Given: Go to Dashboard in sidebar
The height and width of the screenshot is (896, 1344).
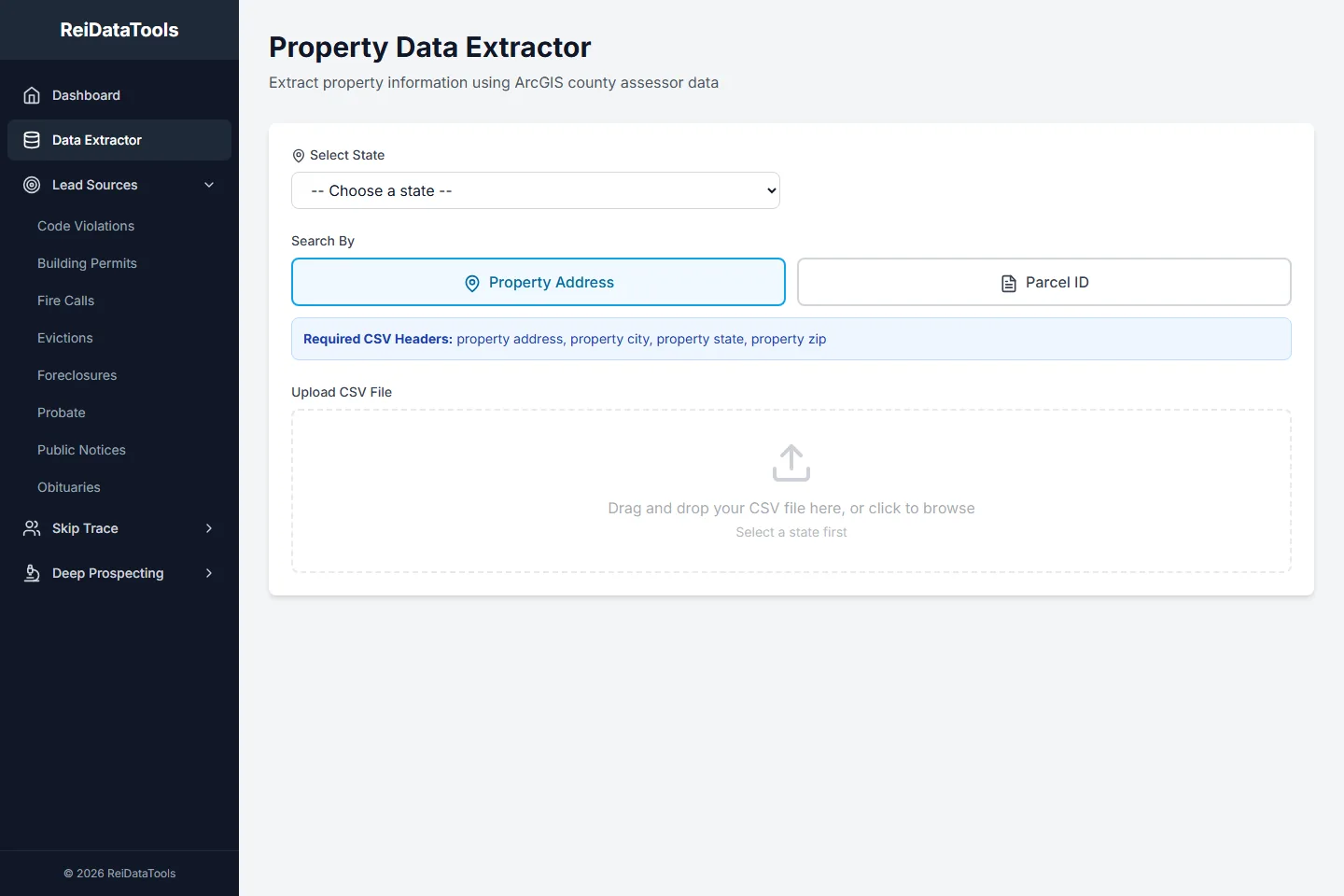Looking at the screenshot, I should [x=119, y=95].
